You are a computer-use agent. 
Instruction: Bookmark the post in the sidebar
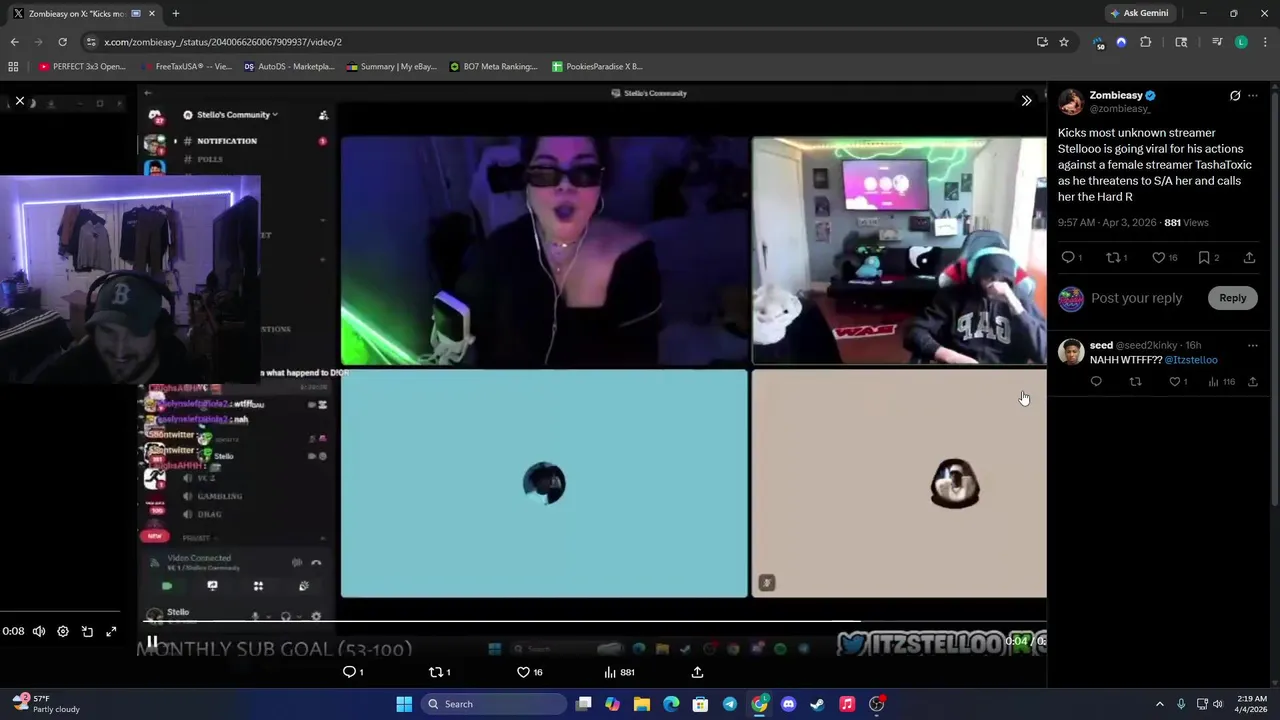click(1204, 258)
